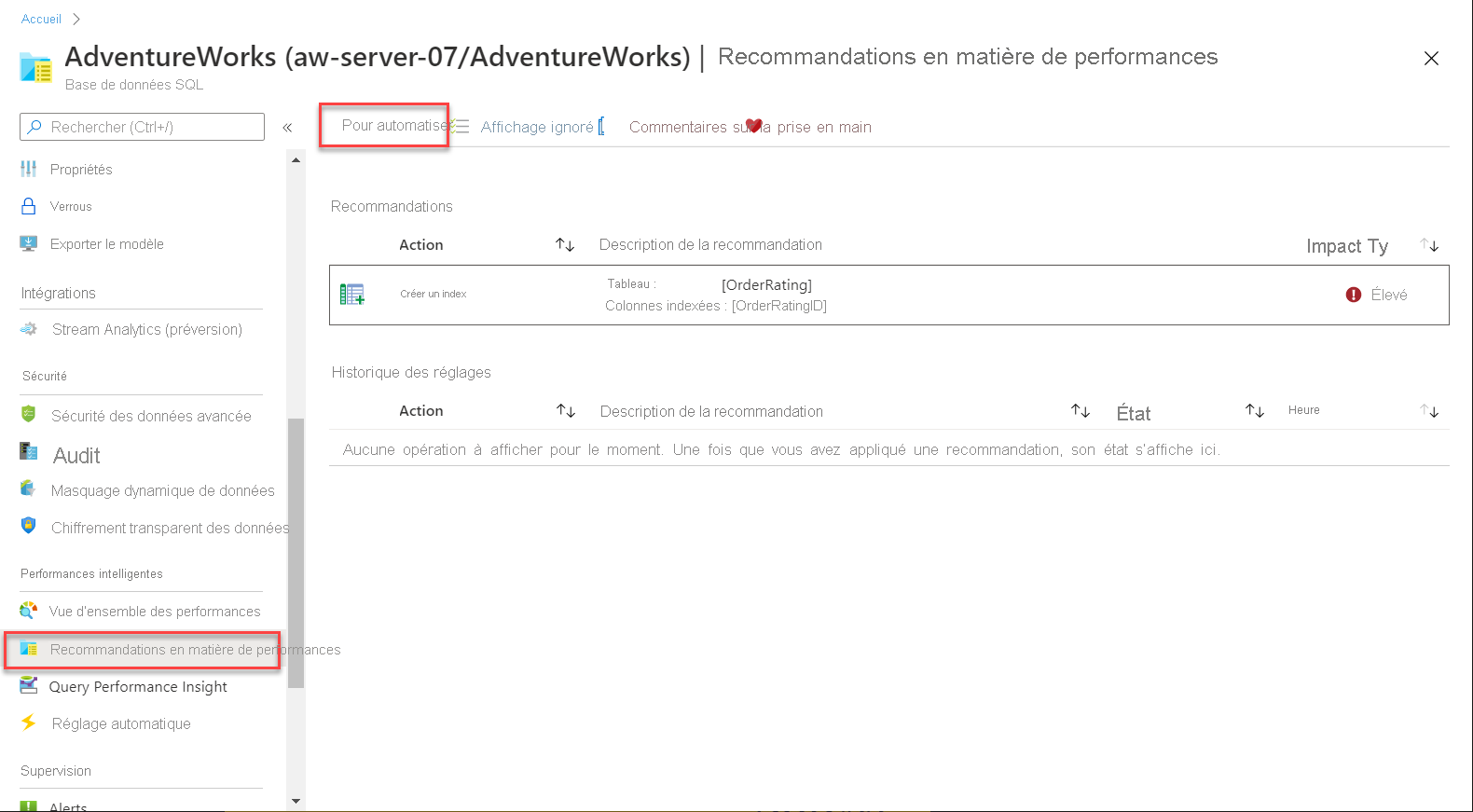The image size is (1473, 812).
Task: Click Colonnes indexées : [OrderRatingID] text
Action: click(716, 306)
